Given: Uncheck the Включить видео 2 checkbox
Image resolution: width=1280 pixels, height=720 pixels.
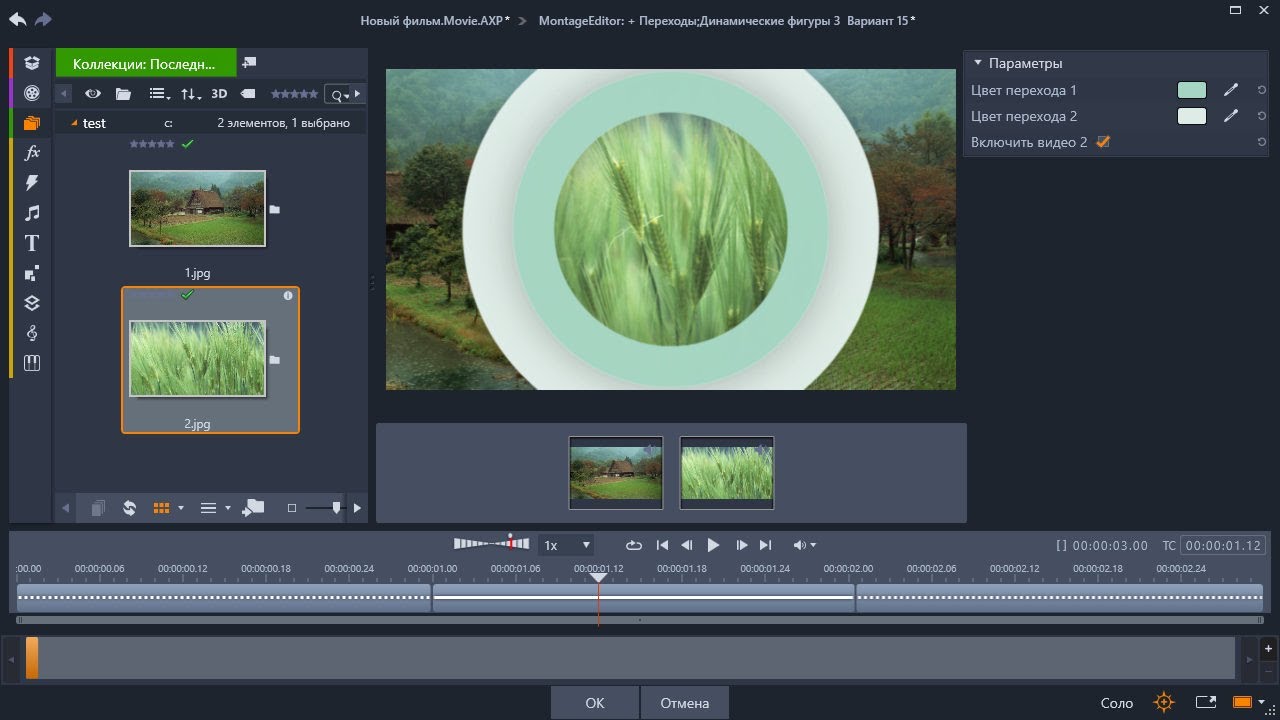Looking at the screenshot, I should pos(1103,142).
